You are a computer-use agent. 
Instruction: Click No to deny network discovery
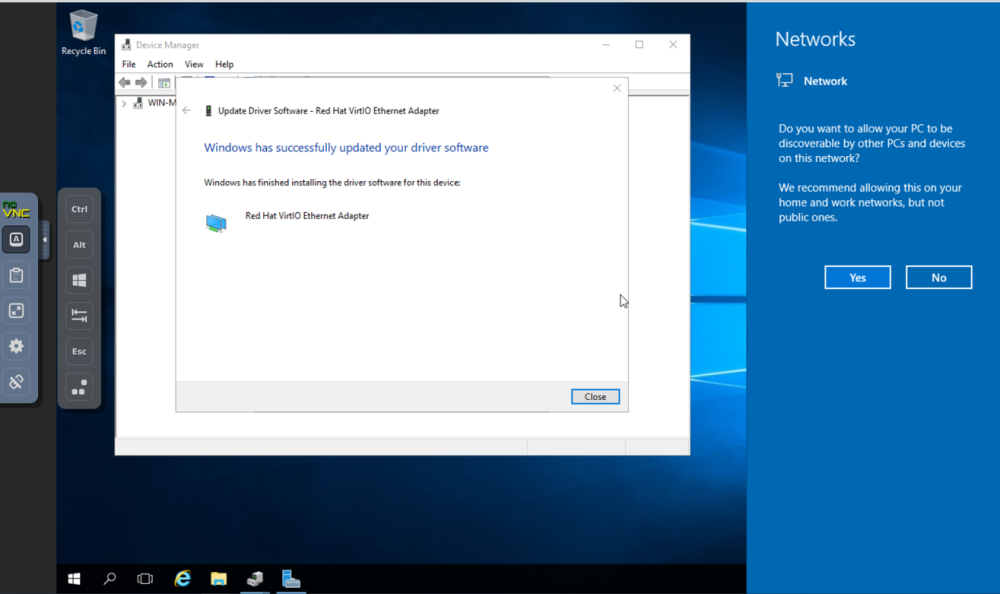939,278
